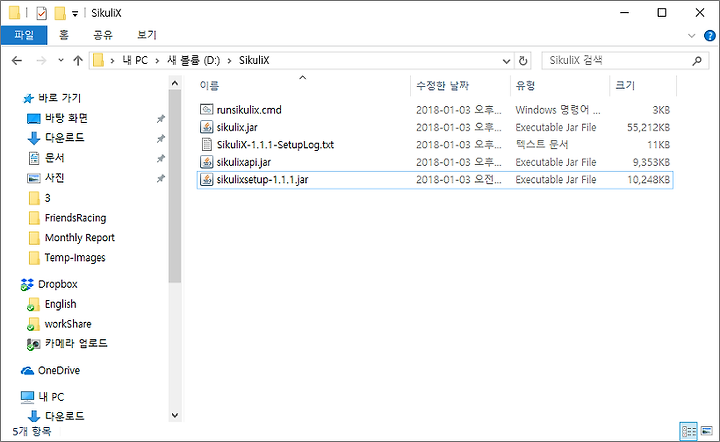The image size is (720, 442).
Task: Open the quick access toolbar customize dropdown
Action: coord(75,14)
